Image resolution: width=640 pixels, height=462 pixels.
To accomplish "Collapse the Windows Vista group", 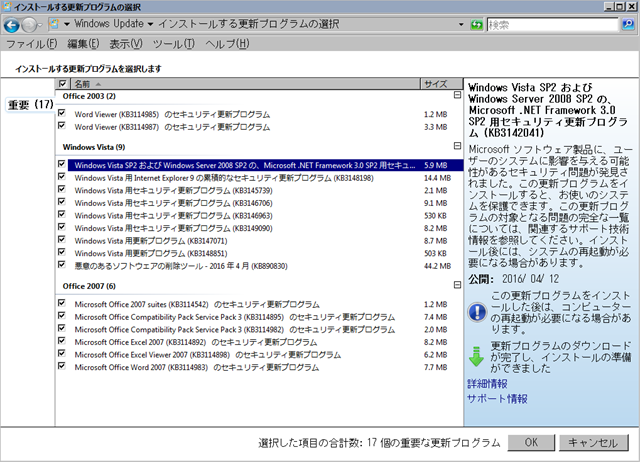I will click(x=458, y=146).
